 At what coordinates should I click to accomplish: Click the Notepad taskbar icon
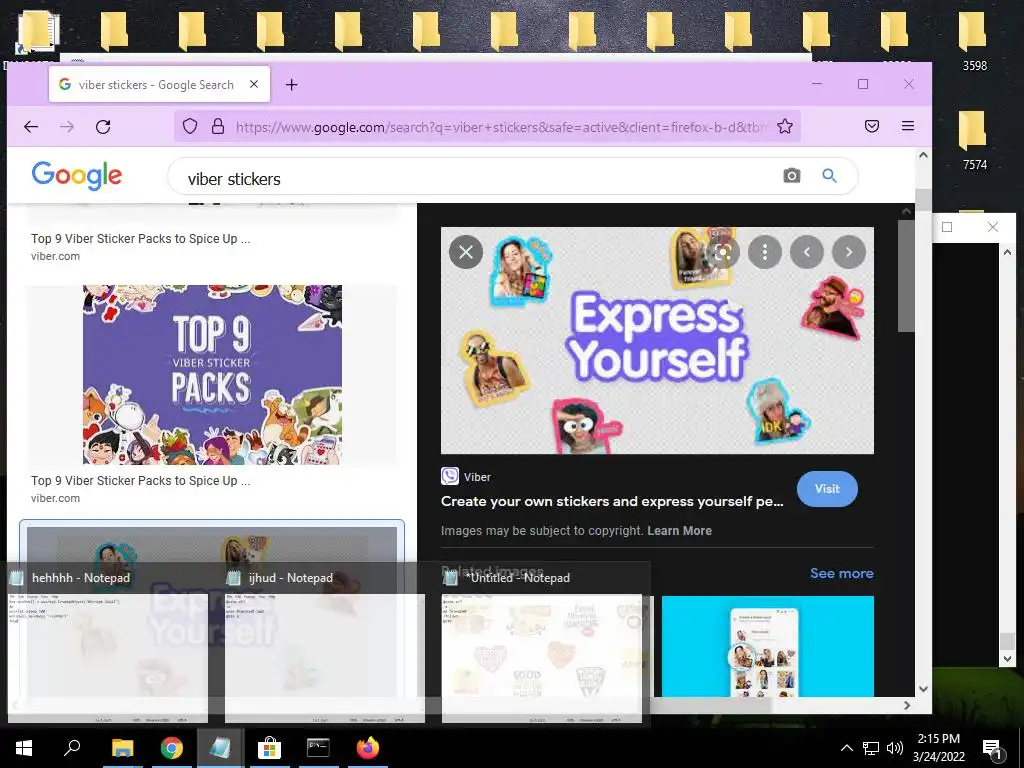click(x=220, y=748)
